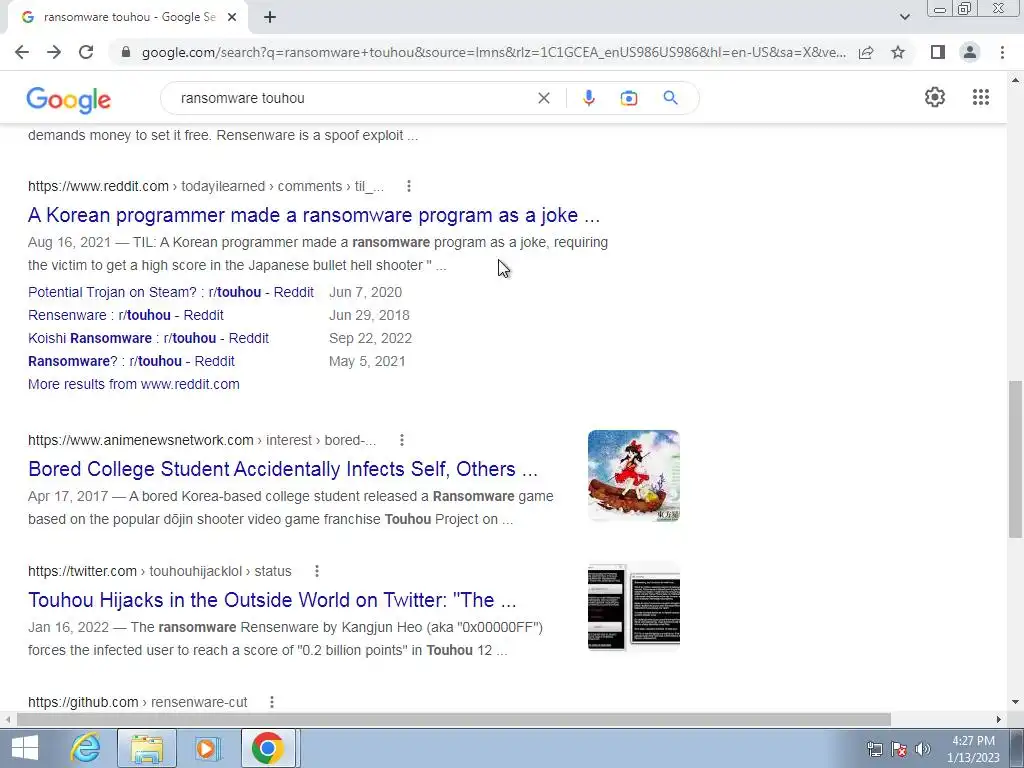This screenshot has width=1024, height=768.
Task: Close the 'ransomware touhou' browser tab
Action: point(232,17)
